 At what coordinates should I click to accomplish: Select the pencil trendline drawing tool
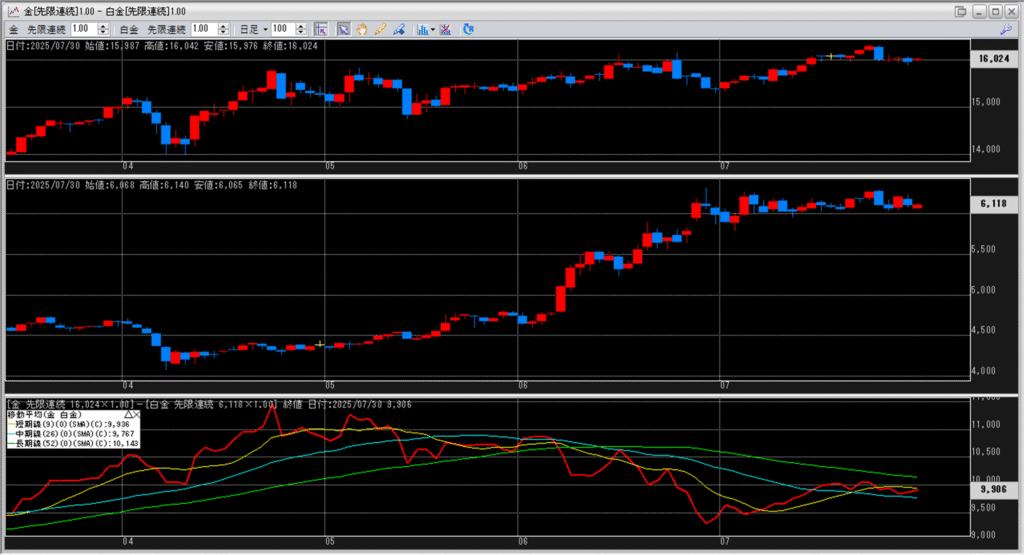380,29
